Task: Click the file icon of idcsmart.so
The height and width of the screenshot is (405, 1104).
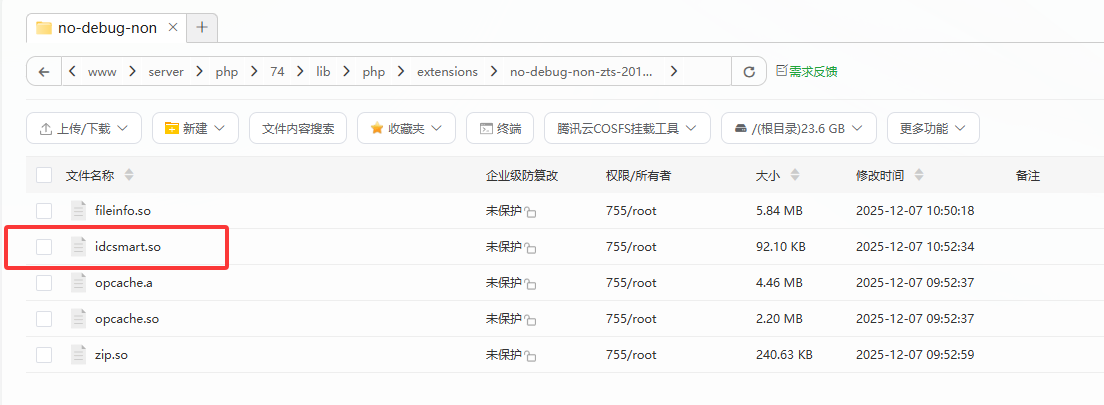Action: tap(79, 246)
